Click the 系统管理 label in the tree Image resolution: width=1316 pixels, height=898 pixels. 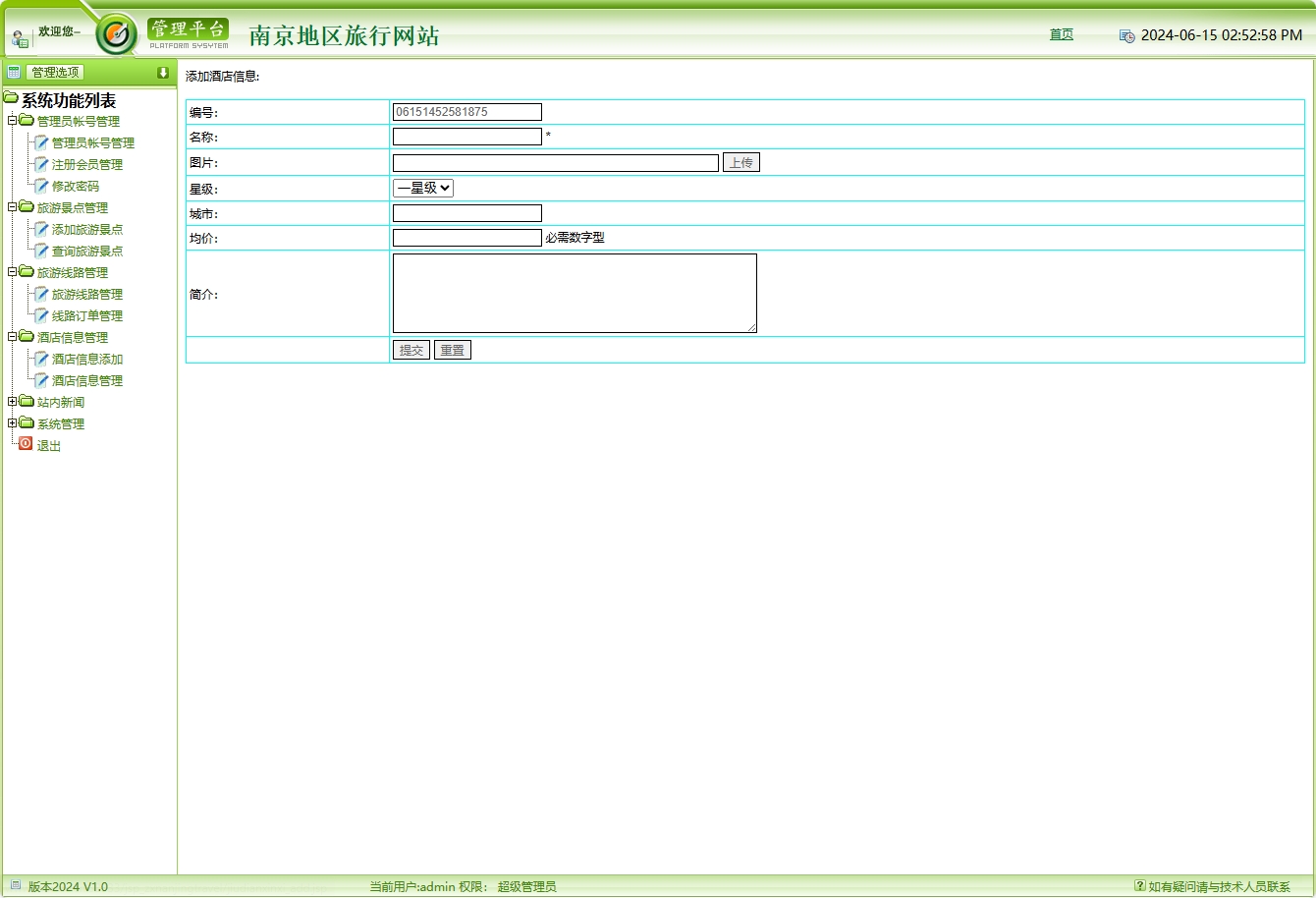coord(61,424)
